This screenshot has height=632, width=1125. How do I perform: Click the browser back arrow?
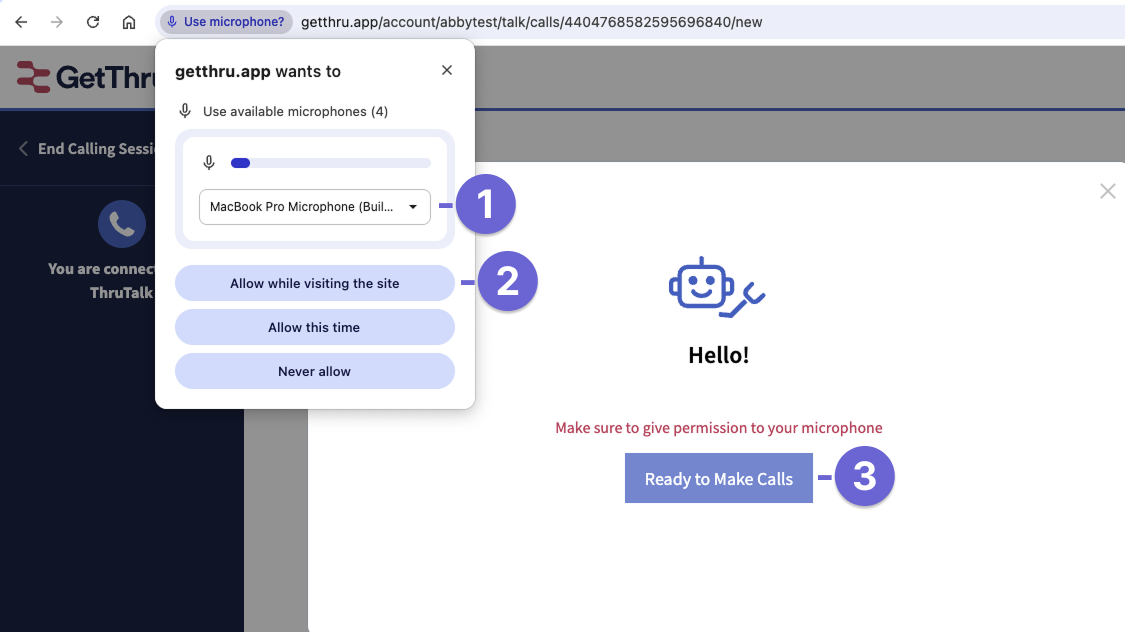pyautogui.click(x=21, y=21)
